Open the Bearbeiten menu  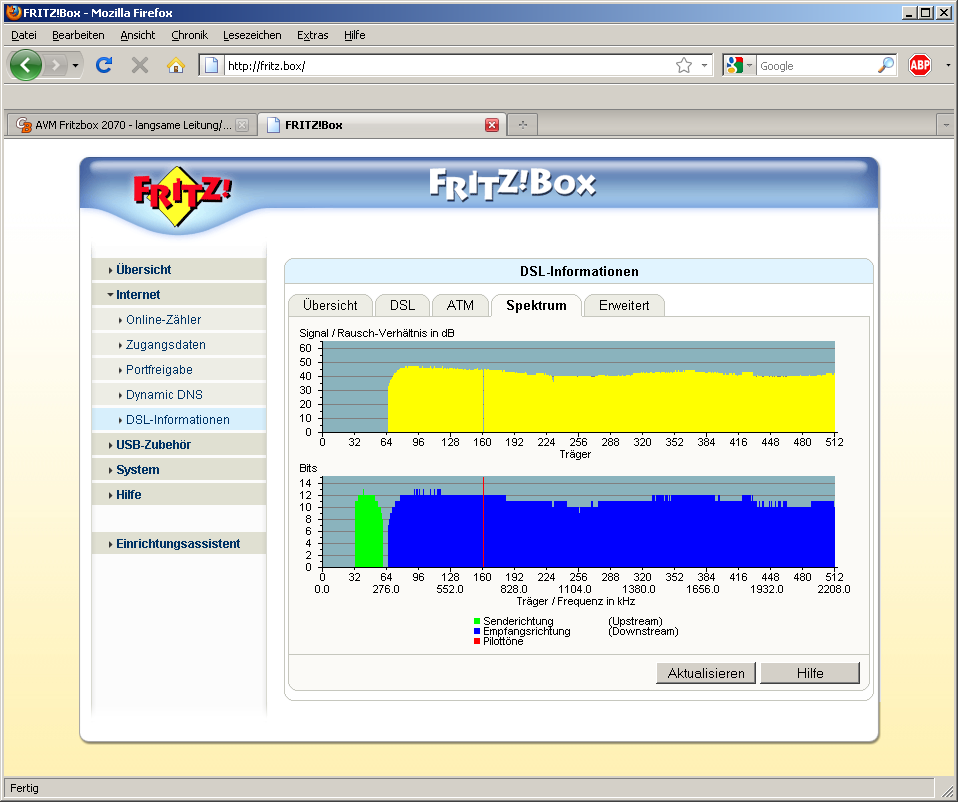pyautogui.click(x=78, y=35)
